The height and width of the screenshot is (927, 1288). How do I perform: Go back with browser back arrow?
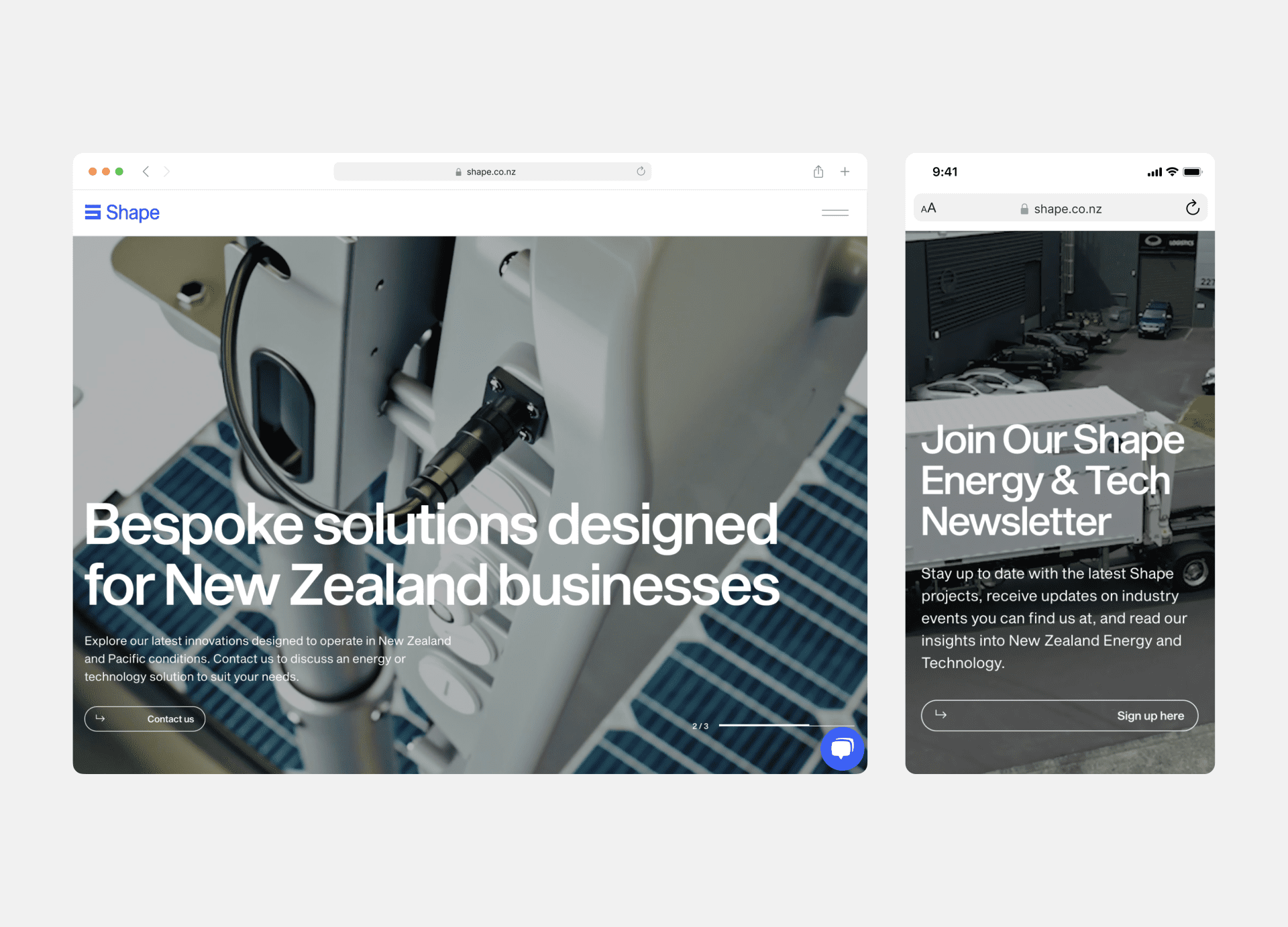coord(146,172)
